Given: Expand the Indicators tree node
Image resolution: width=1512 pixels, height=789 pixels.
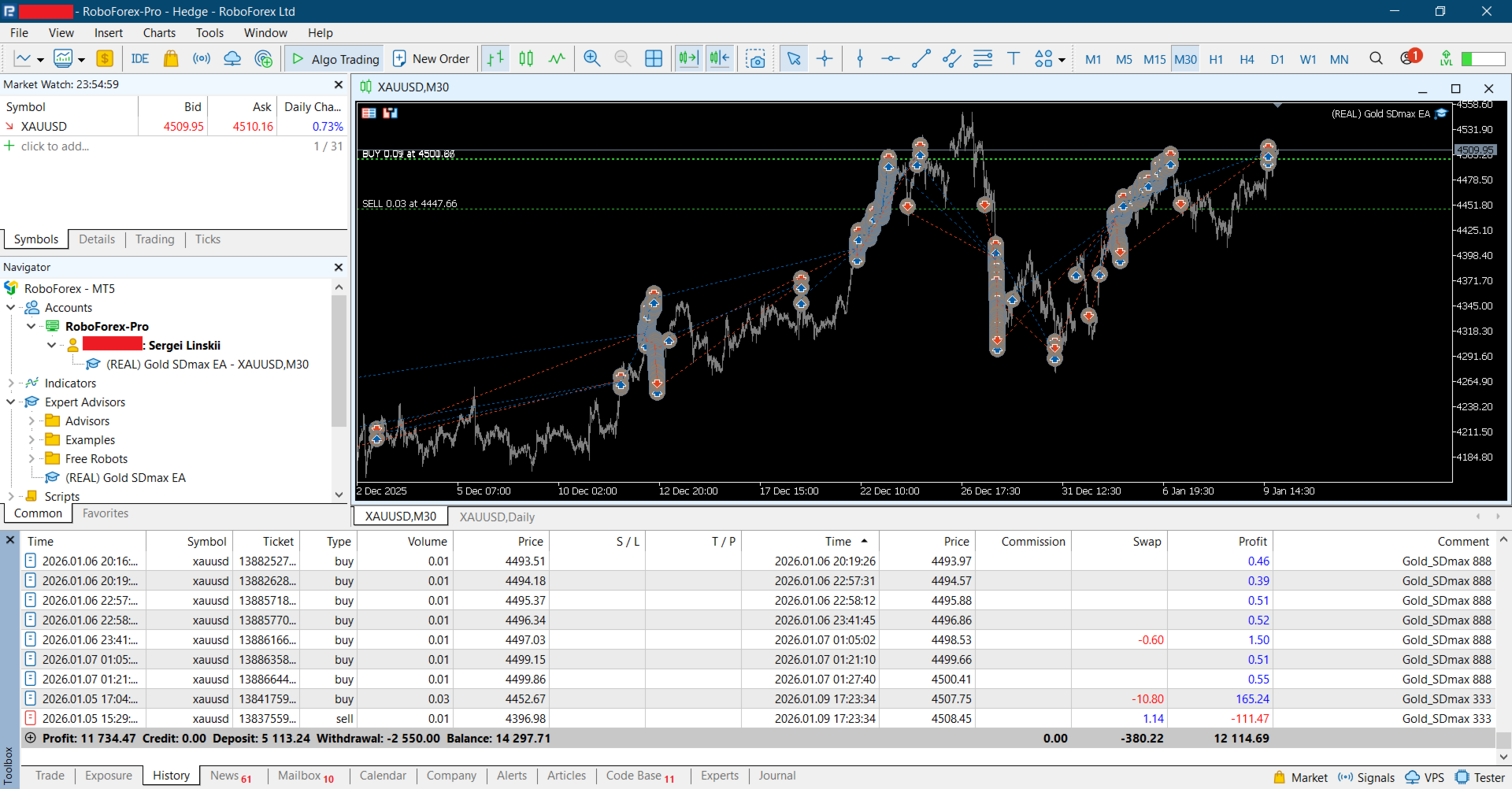Looking at the screenshot, I should (x=11, y=383).
